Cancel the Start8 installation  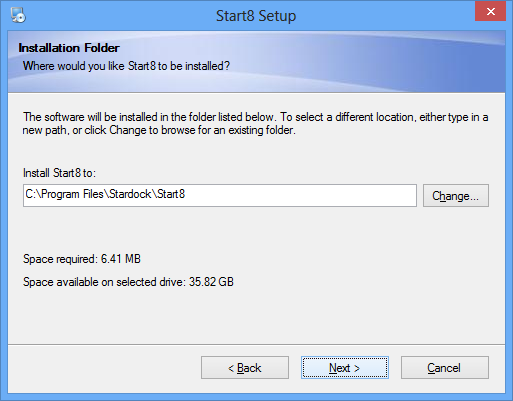(x=445, y=368)
